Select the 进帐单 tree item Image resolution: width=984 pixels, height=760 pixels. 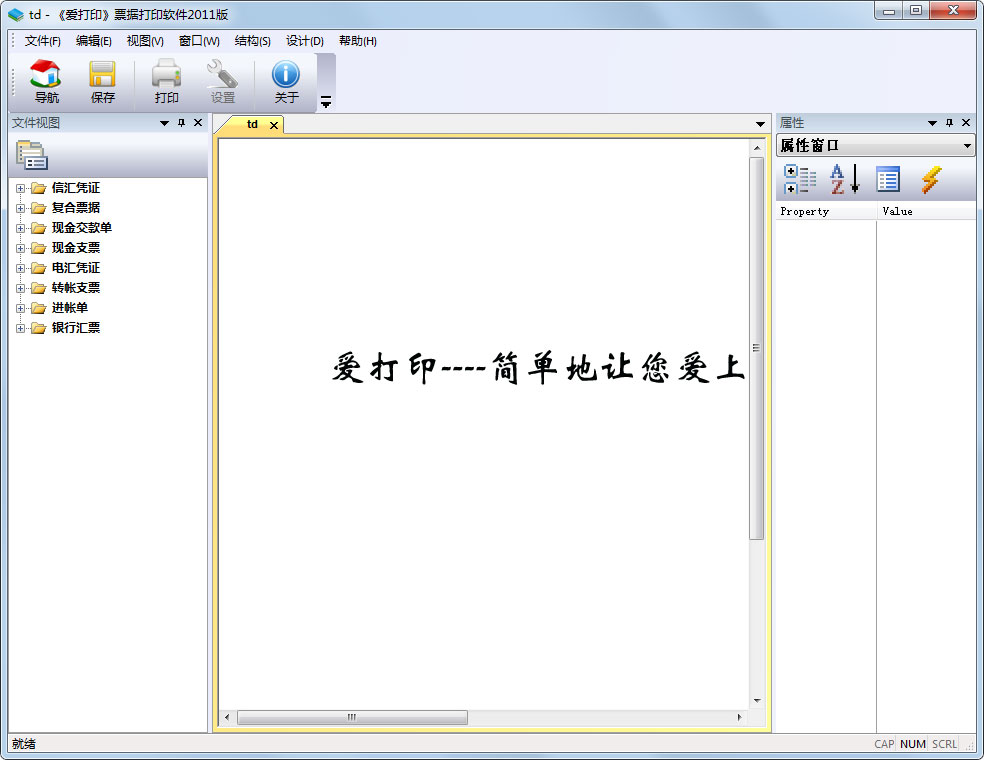point(67,307)
